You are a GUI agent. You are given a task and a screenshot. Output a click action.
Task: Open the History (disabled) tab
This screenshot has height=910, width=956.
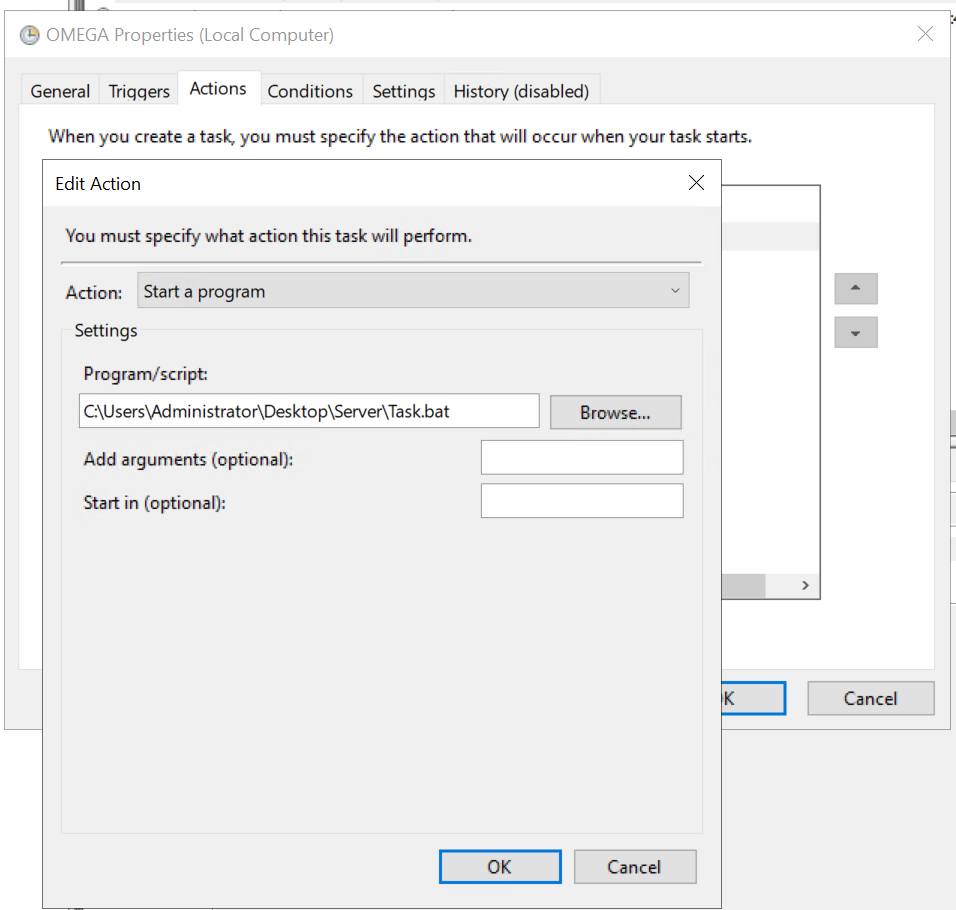click(521, 91)
